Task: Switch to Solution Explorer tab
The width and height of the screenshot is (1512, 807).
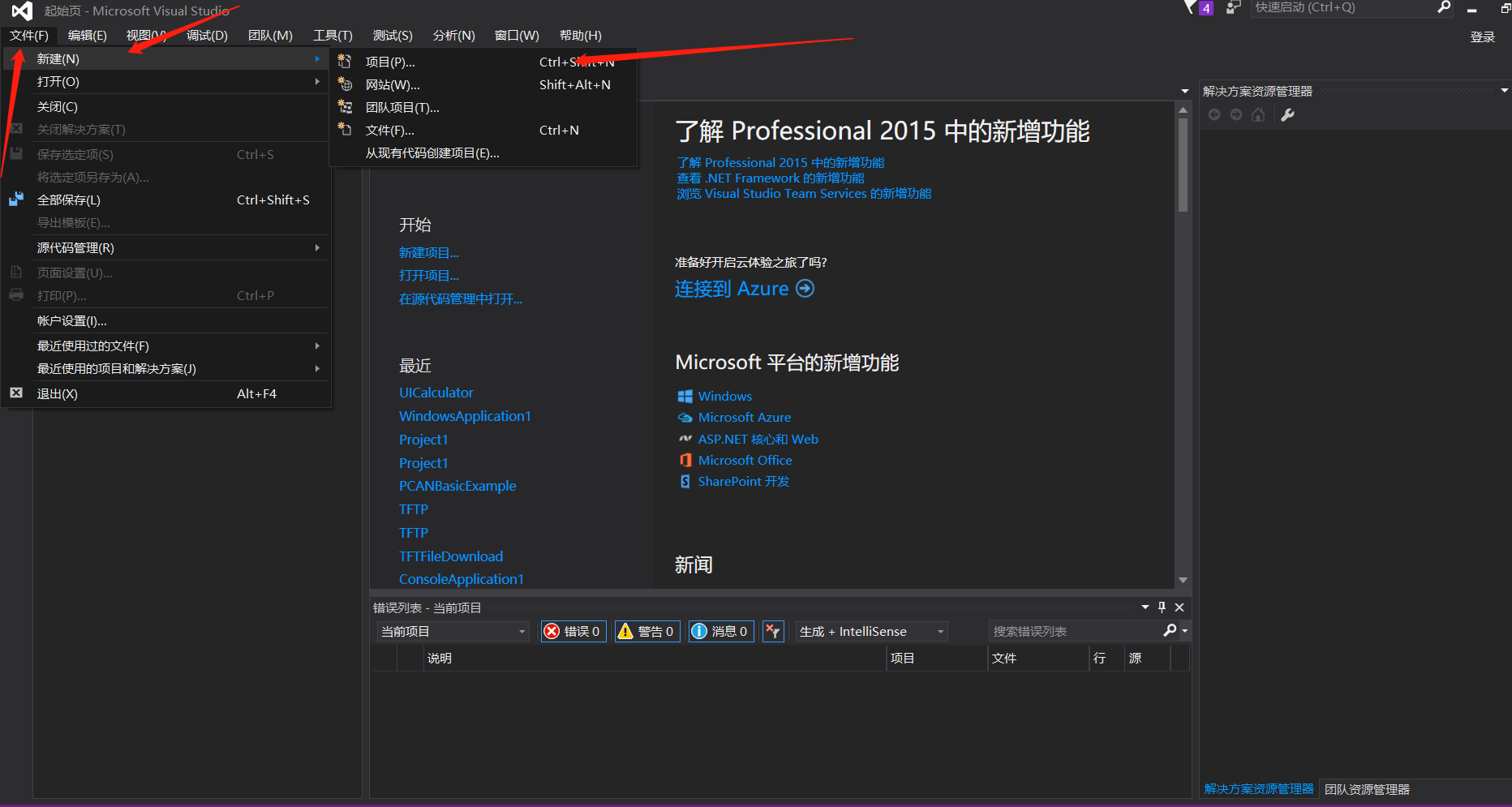Action: [1259, 789]
